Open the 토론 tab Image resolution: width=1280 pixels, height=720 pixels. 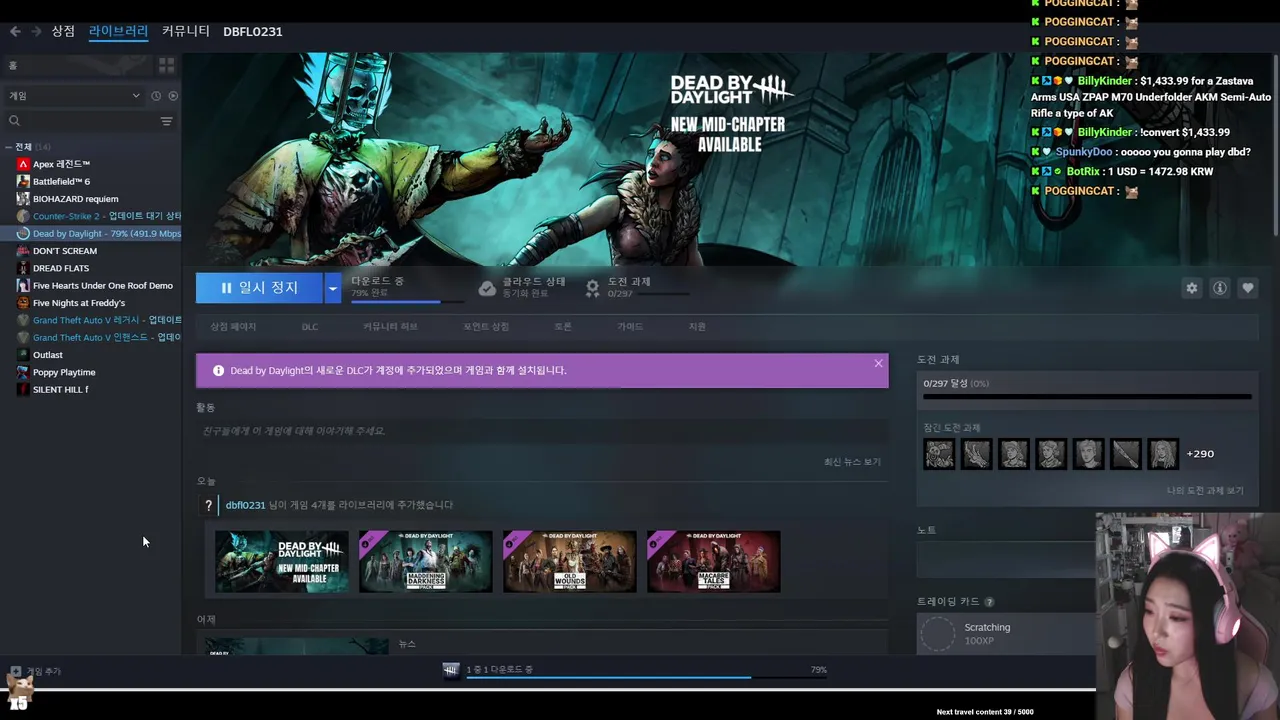click(563, 327)
